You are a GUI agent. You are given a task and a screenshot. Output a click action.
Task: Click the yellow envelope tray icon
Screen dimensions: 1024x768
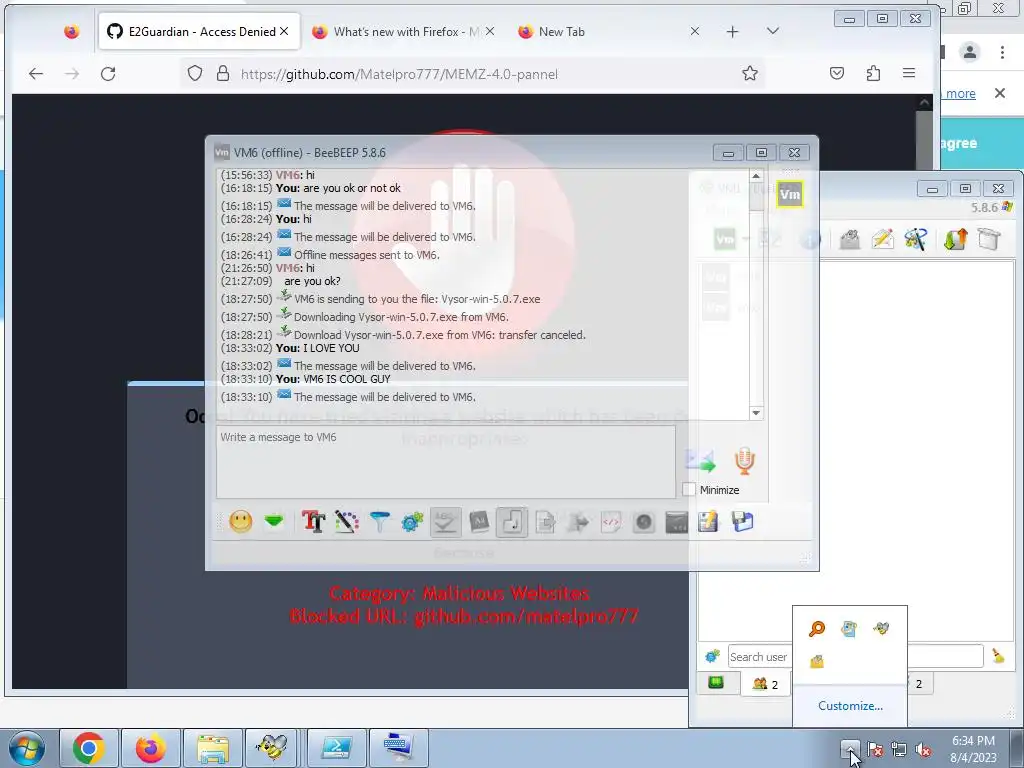tap(817, 661)
